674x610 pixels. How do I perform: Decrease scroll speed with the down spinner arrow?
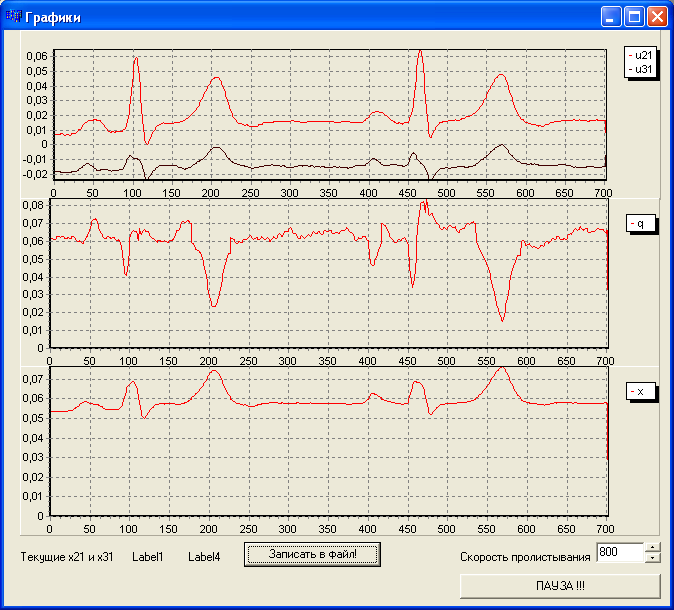pyautogui.click(x=653, y=558)
